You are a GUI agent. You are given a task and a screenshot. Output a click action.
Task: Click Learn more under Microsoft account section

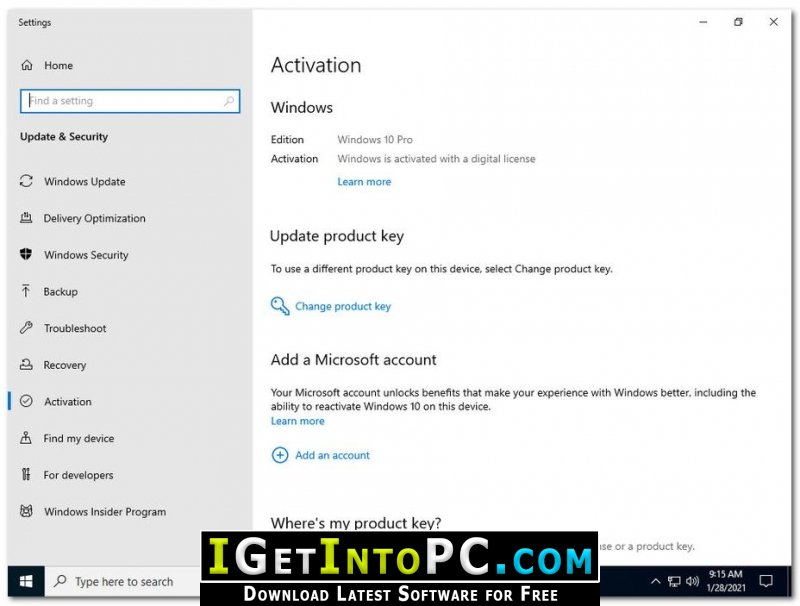(297, 421)
